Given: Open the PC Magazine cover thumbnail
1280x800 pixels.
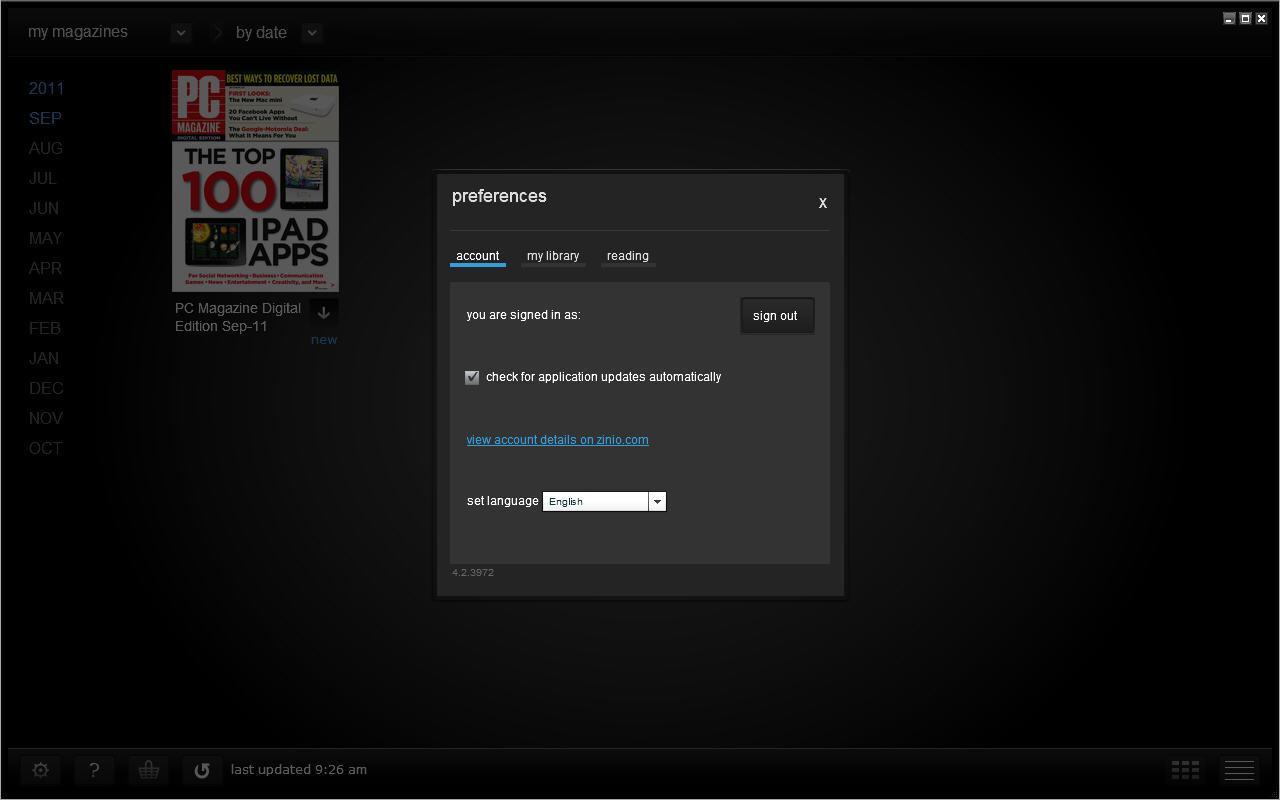Looking at the screenshot, I should click(255, 181).
